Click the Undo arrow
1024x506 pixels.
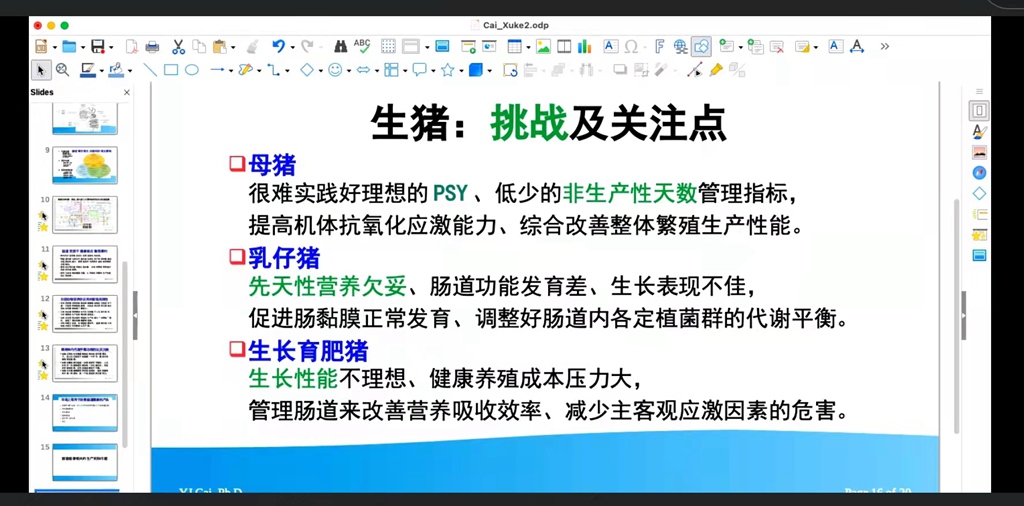(x=277, y=46)
